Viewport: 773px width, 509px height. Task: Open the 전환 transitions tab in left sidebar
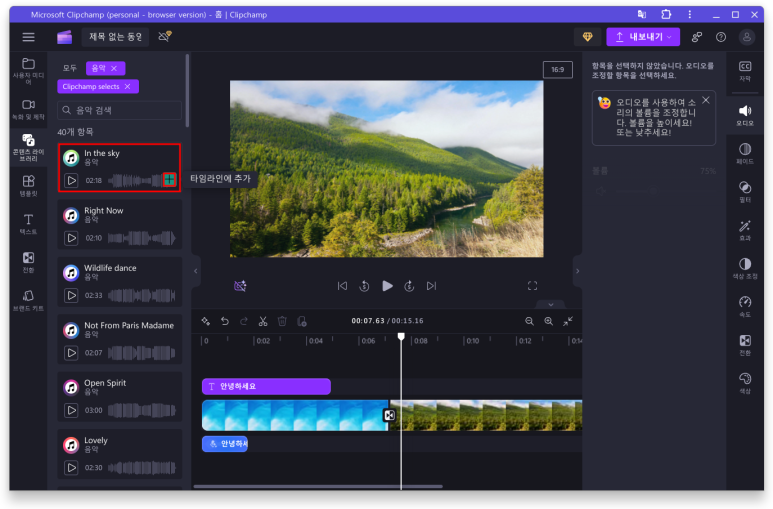click(28, 262)
